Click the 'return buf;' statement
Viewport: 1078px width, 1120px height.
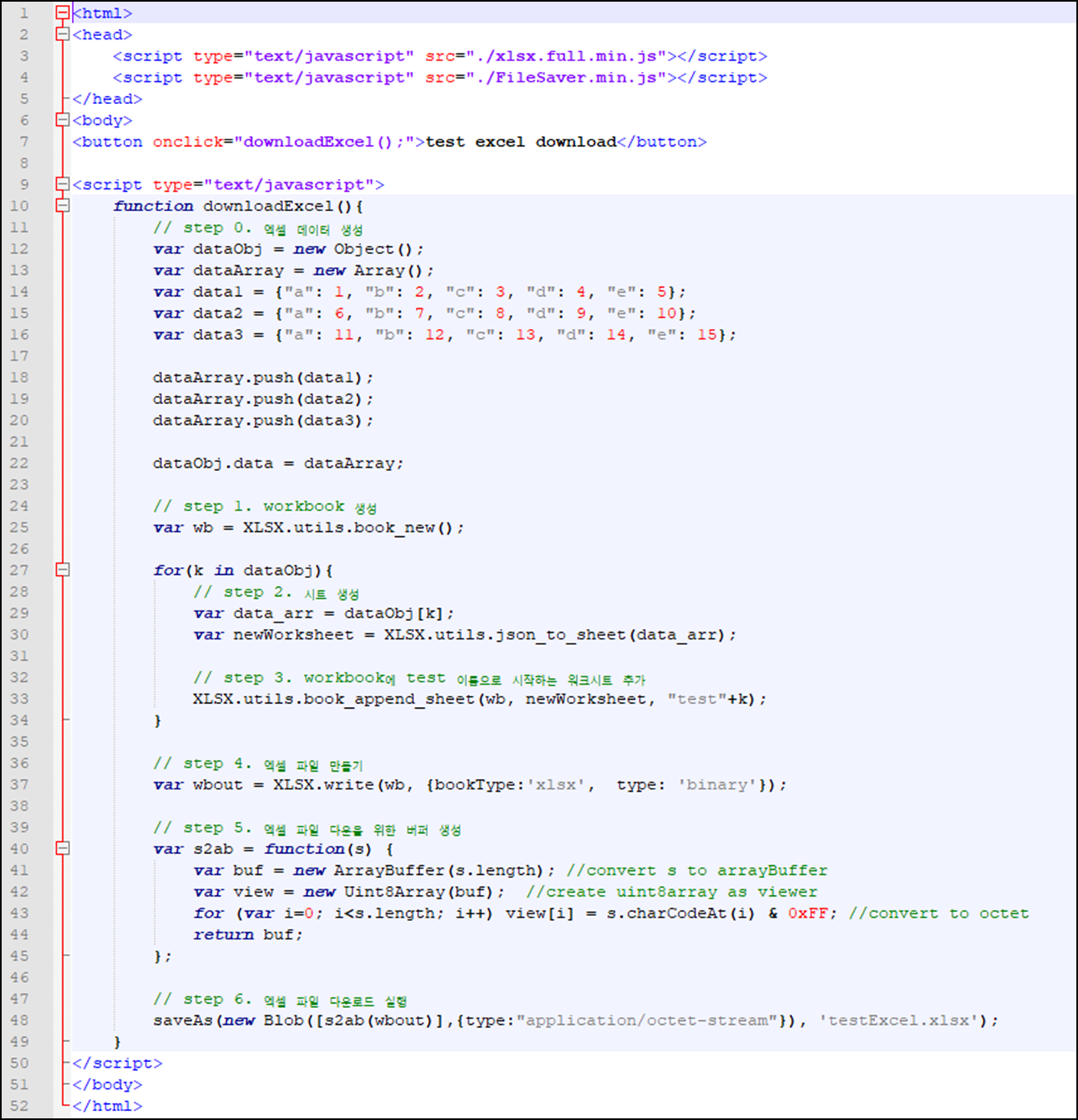(x=248, y=935)
